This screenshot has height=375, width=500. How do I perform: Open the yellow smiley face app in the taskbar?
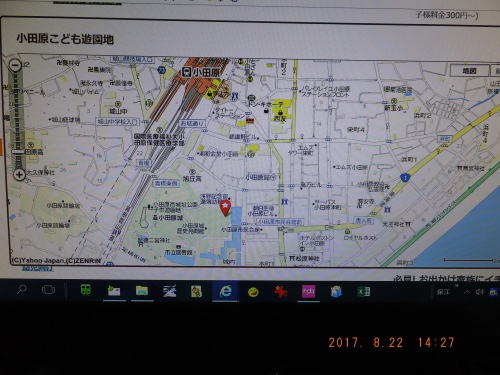tap(253, 292)
